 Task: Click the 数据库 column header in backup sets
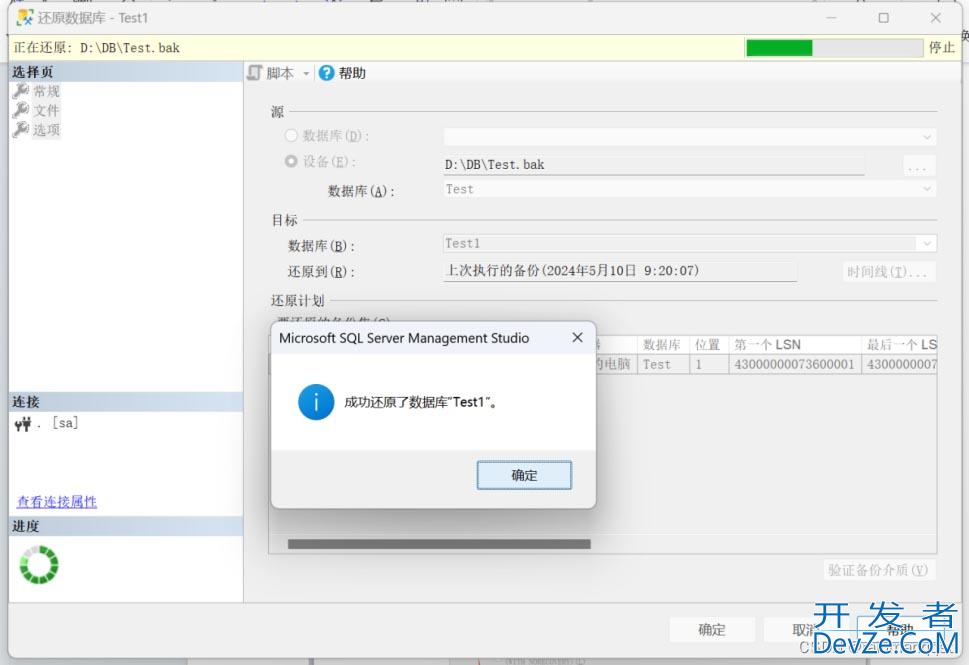tap(661, 344)
